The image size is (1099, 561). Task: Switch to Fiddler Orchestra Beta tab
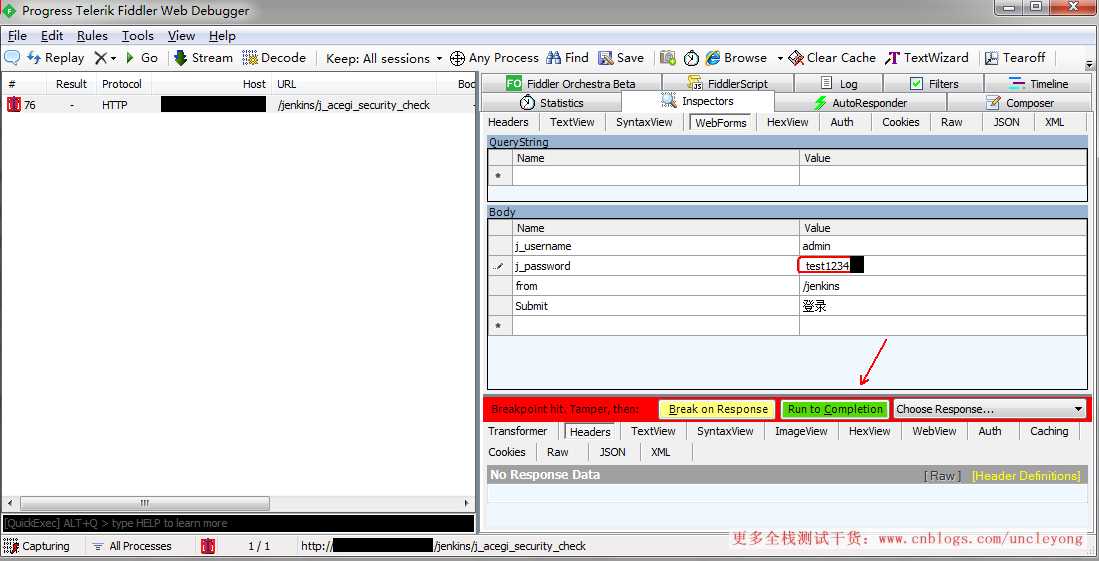click(571, 83)
